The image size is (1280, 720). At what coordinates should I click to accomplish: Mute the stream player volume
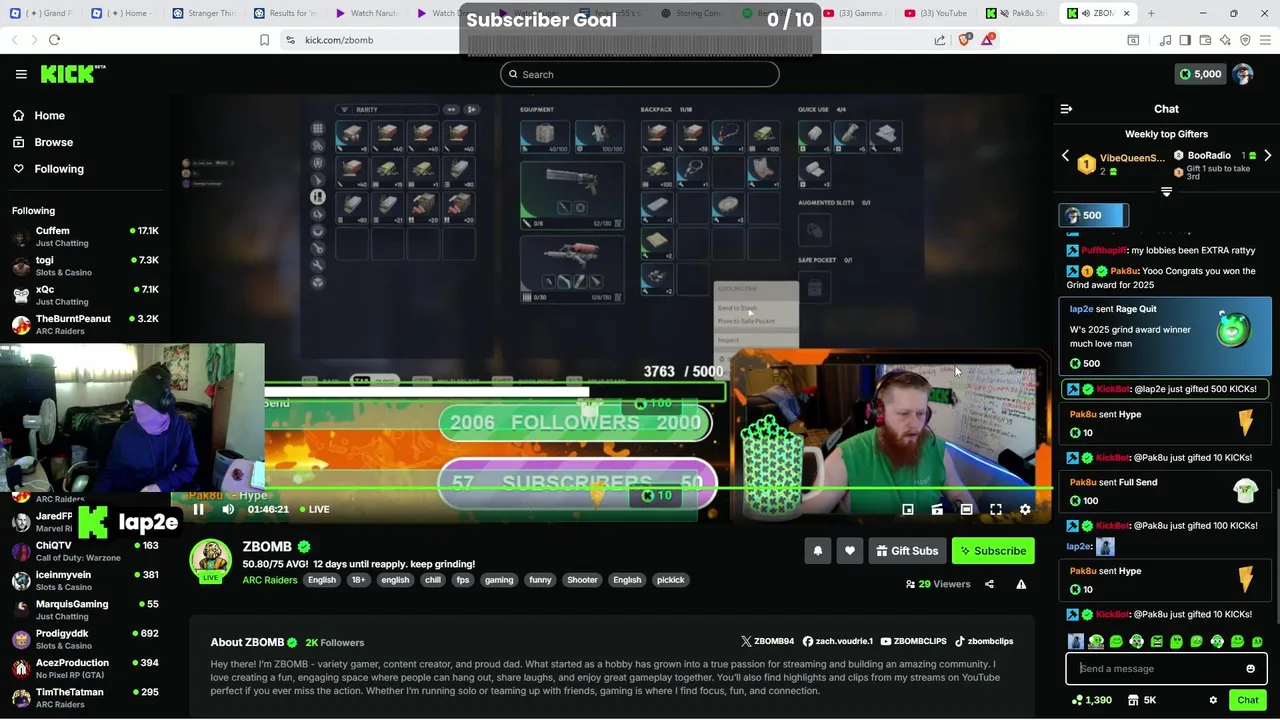[228, 509]
